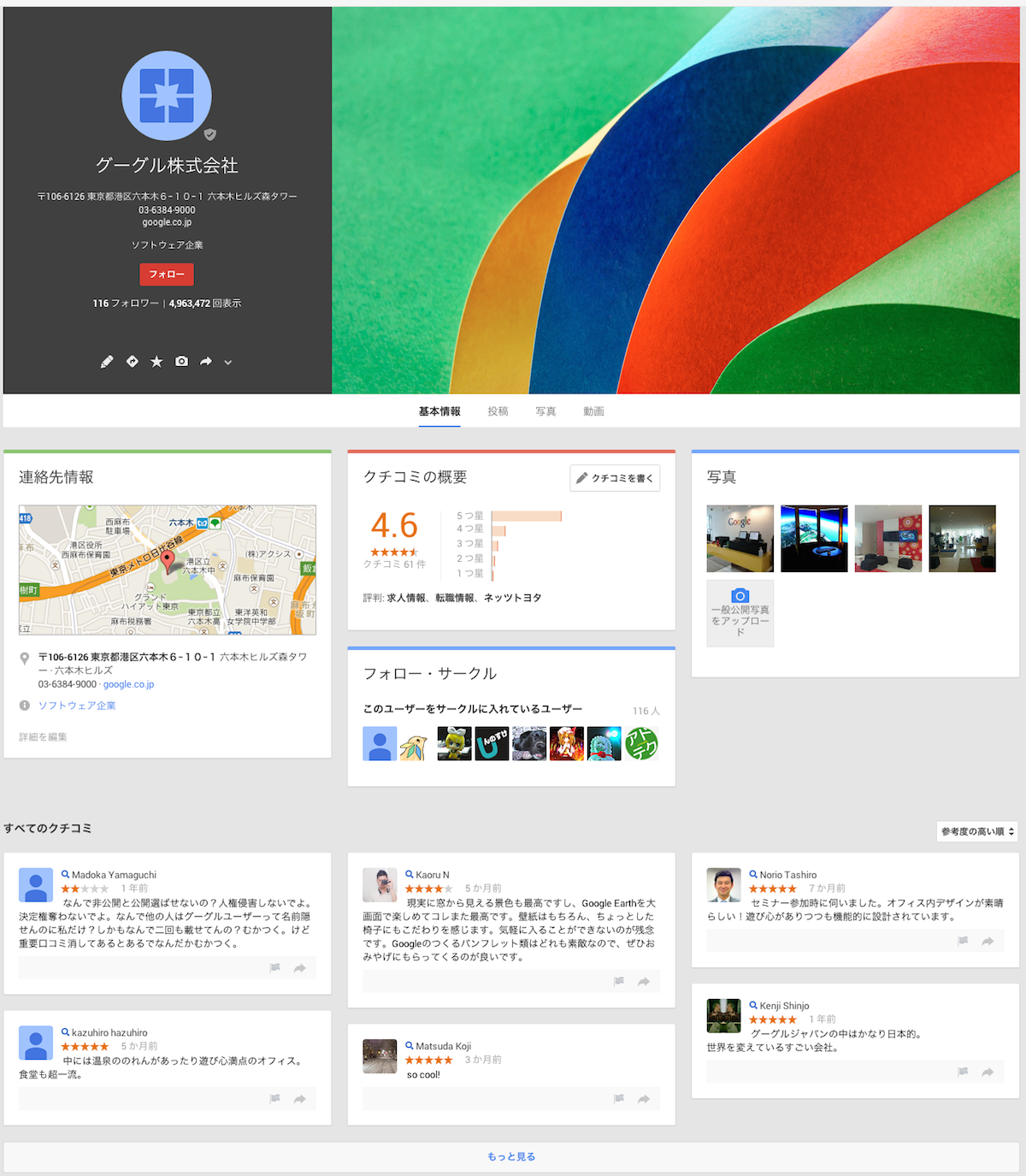Open the Earth view photo thumbnail
Screen dimensions: 1026x1176
click(814, 539)
